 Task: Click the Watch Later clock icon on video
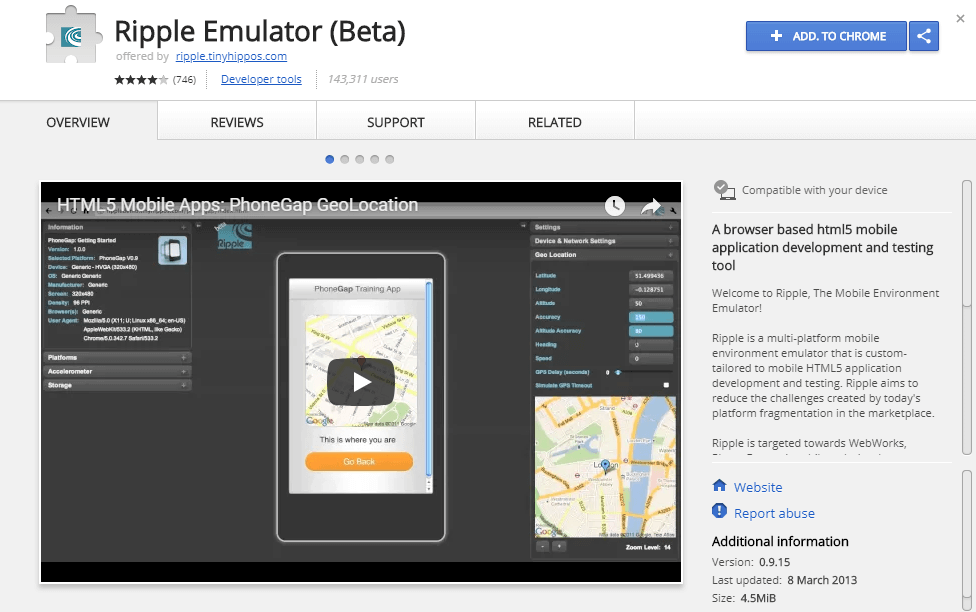[614, 206]
